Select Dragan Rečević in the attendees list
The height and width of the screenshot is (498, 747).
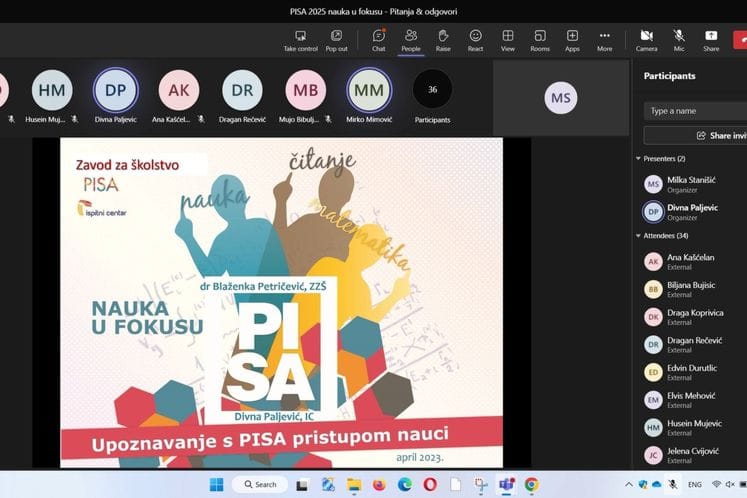[x=691, y=345]
